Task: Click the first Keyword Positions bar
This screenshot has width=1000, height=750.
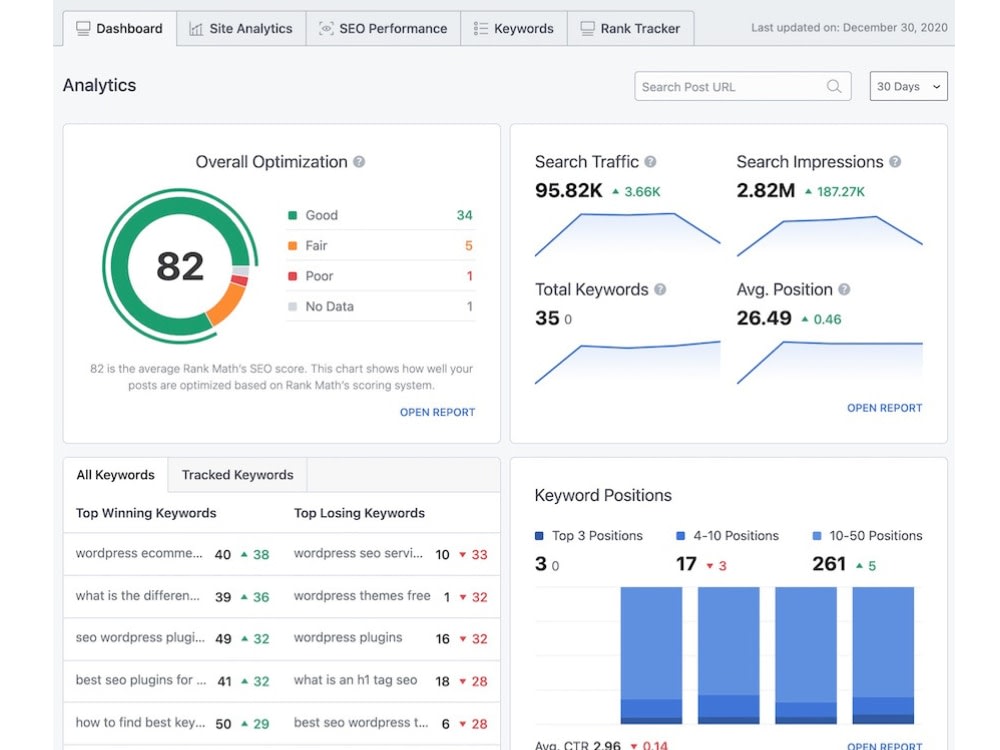Action: tap(651, 656)
